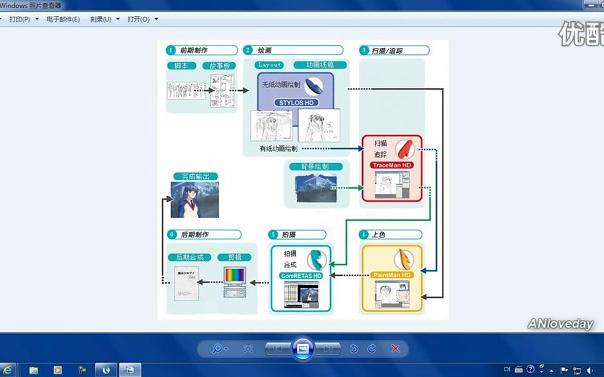Open Windows Media Player from the taskbar
Image resolution: width=604 pixels, height=377 pixels.
coord(58,370)
